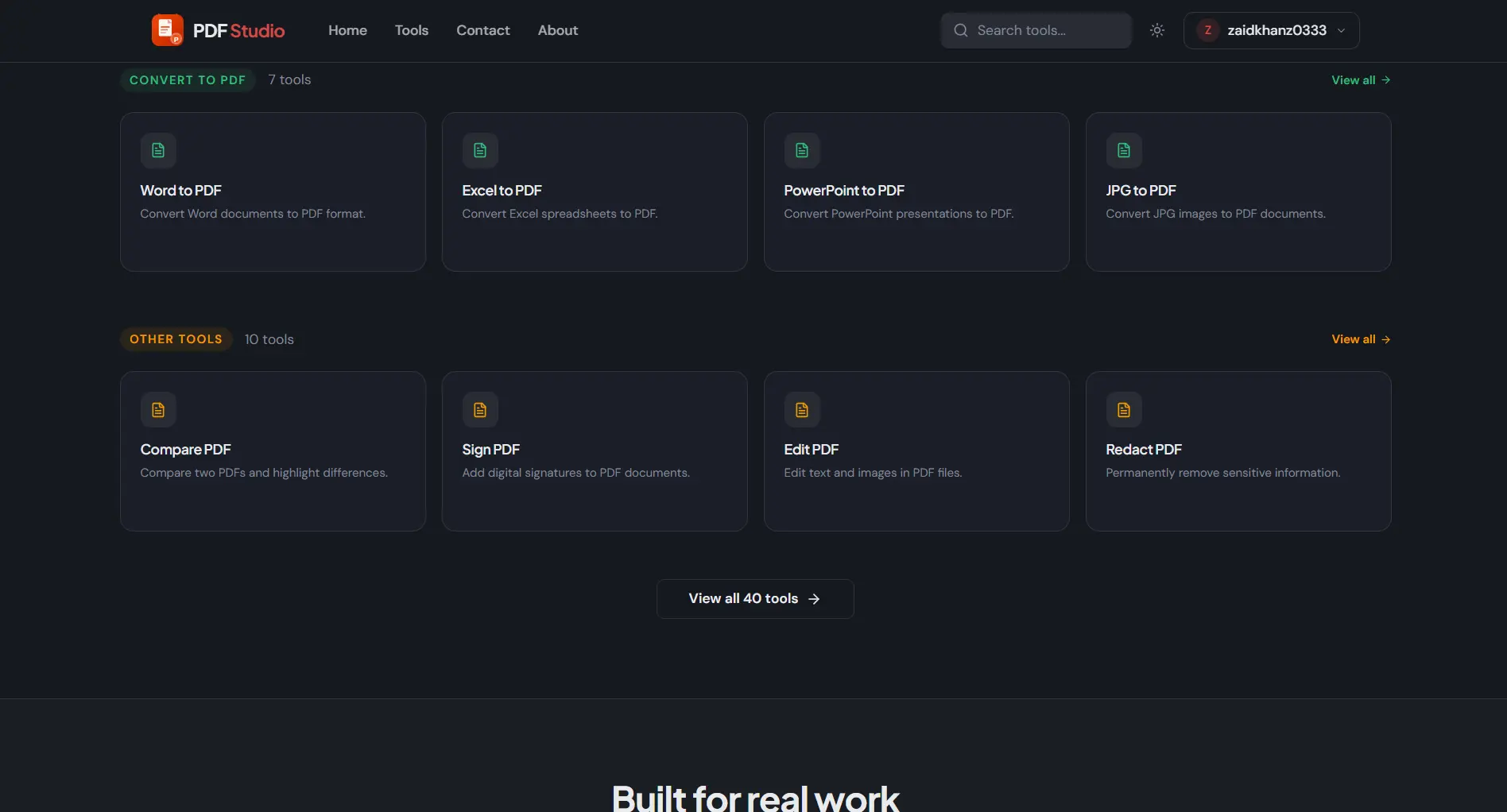Click the Sign PDF tool icon
The width and height of the screenshot is (1507, 812).
click(x=480, y=410)
